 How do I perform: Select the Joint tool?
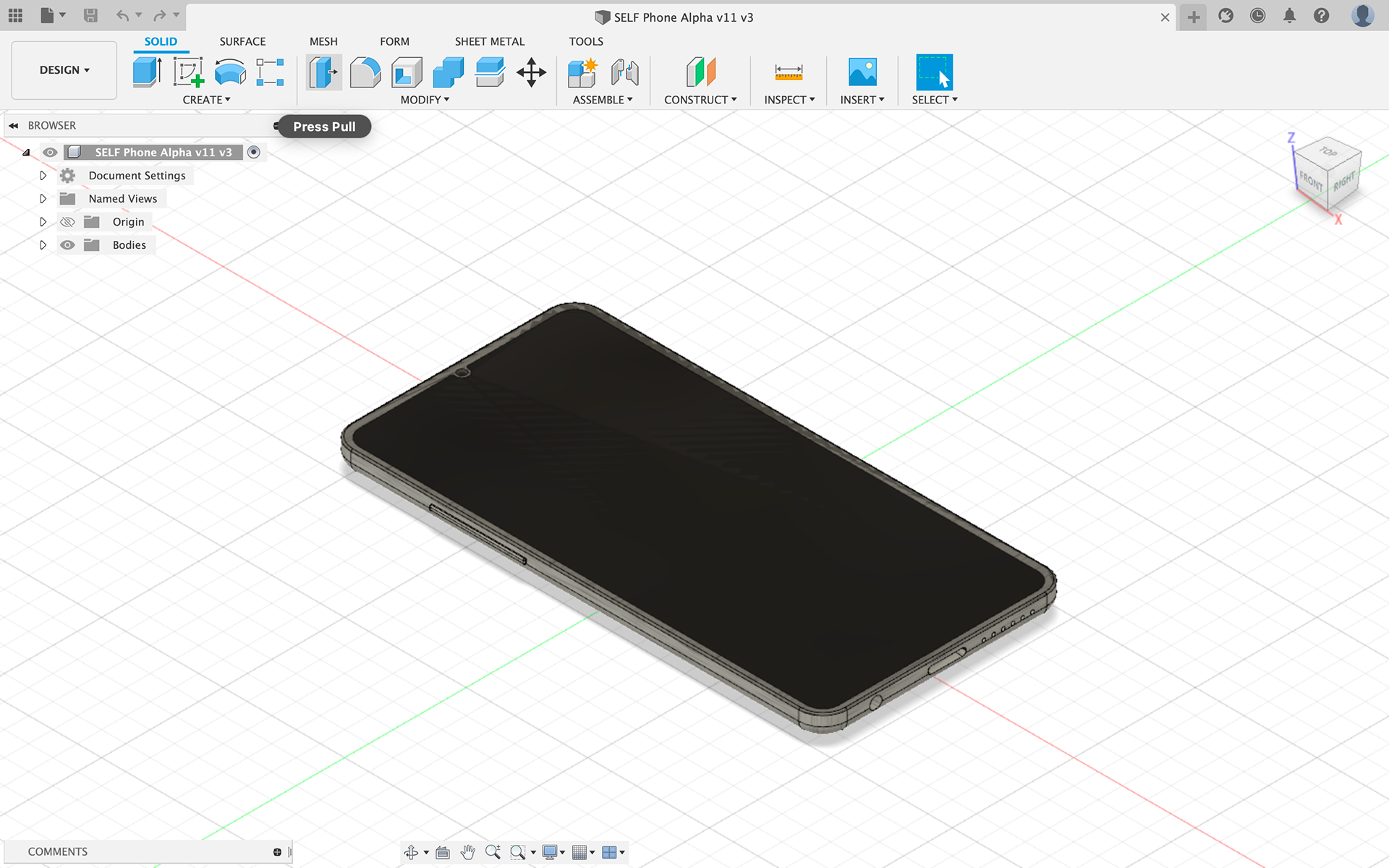(624, 72)
